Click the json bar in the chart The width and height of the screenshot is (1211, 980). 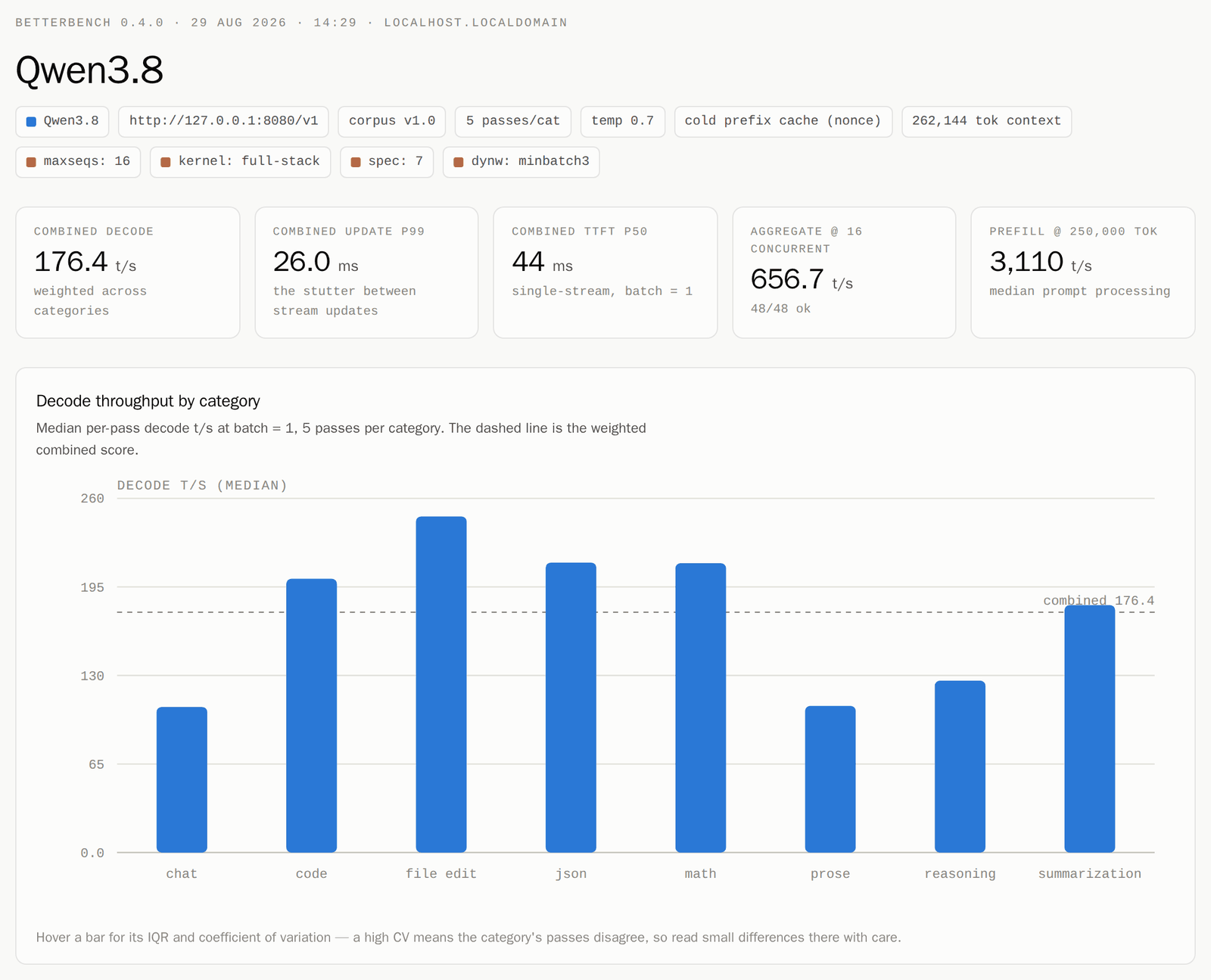pyautogui.click(x=571, y=708)
